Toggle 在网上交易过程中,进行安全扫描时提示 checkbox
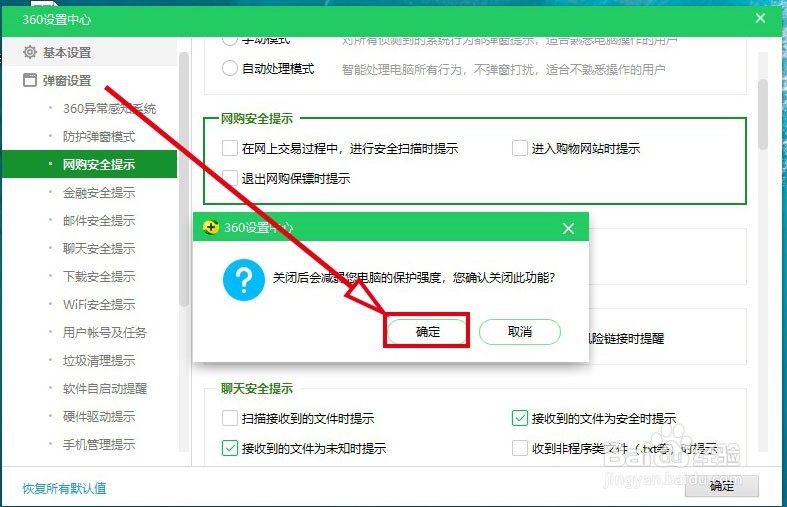Screen dimensions: 787x507 pos(229,149)
